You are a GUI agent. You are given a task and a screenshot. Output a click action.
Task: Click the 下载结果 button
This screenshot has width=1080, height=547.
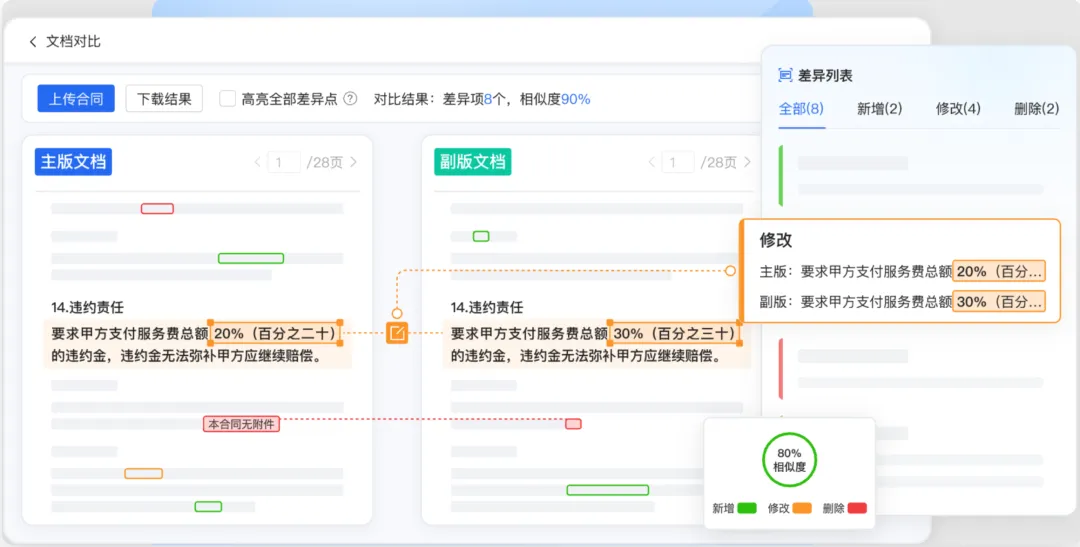tap(164, 99)
